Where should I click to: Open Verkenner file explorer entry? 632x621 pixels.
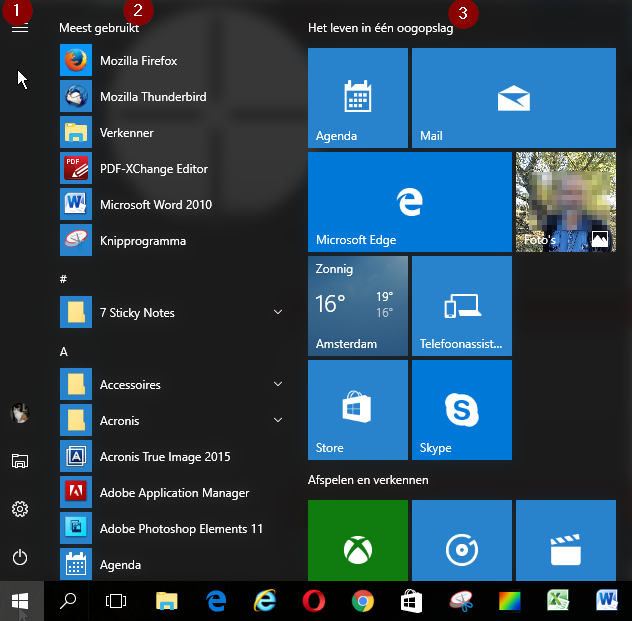[173, 133]
